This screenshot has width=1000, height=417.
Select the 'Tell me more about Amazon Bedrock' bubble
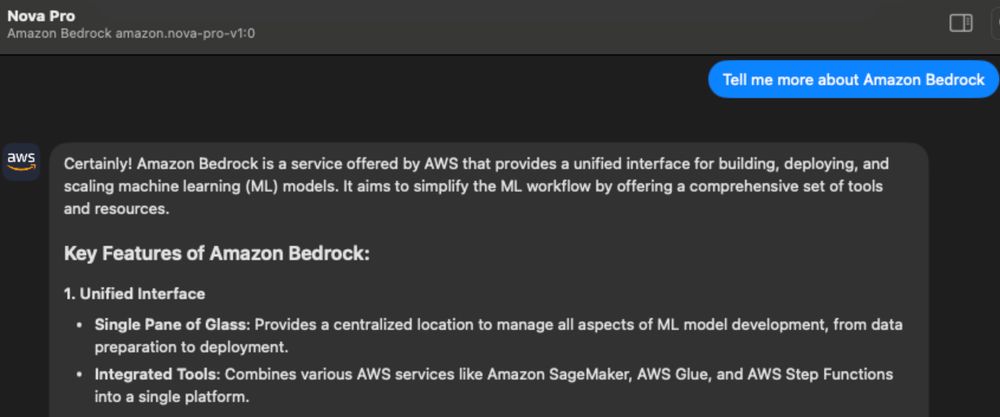tap(853, 80)
